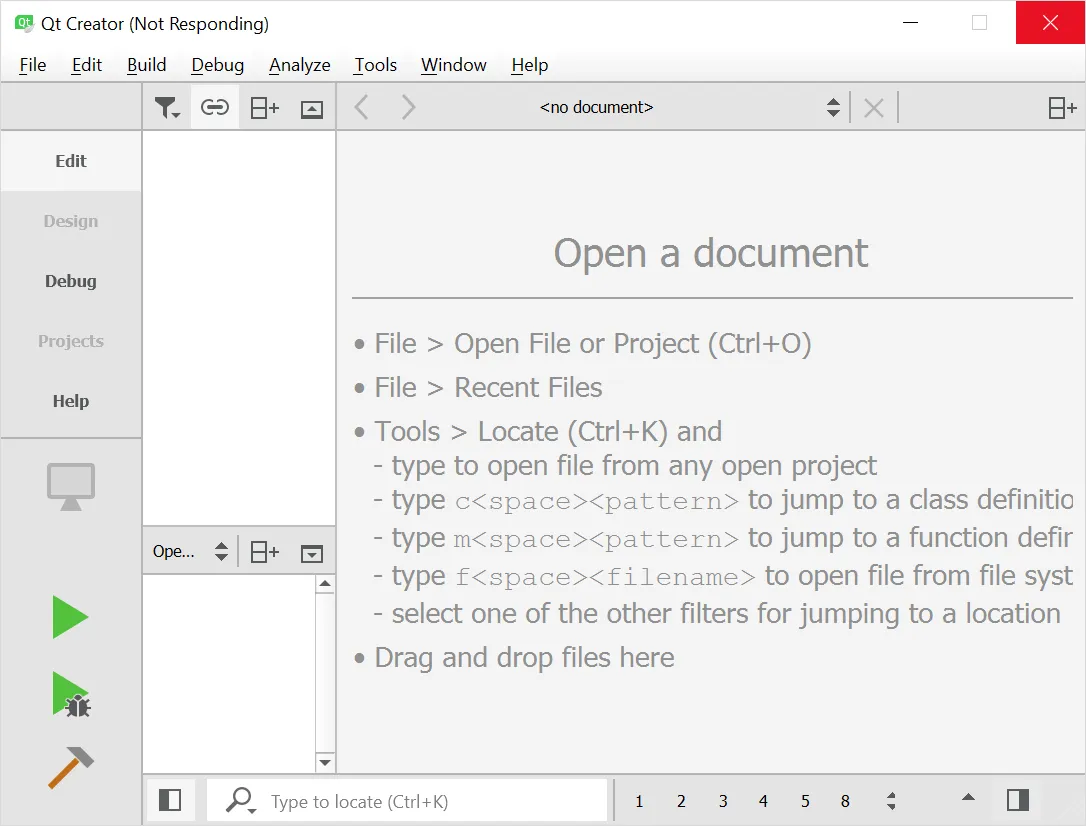
Task: Open the Analyze menu
Action: 299,65
